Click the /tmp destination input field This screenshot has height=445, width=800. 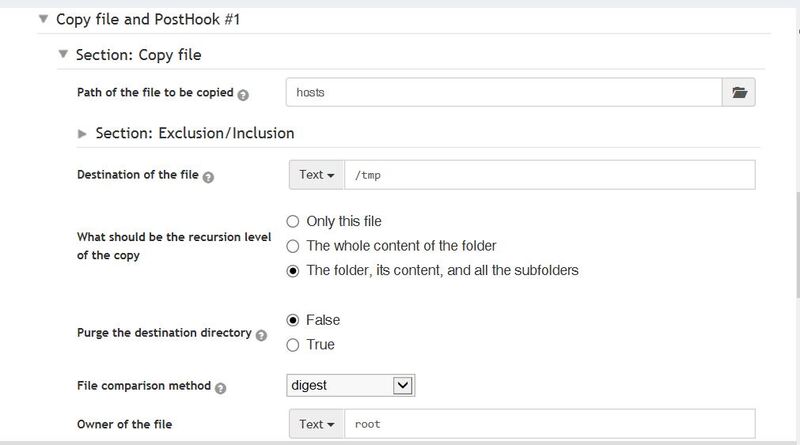coord(550,175)
